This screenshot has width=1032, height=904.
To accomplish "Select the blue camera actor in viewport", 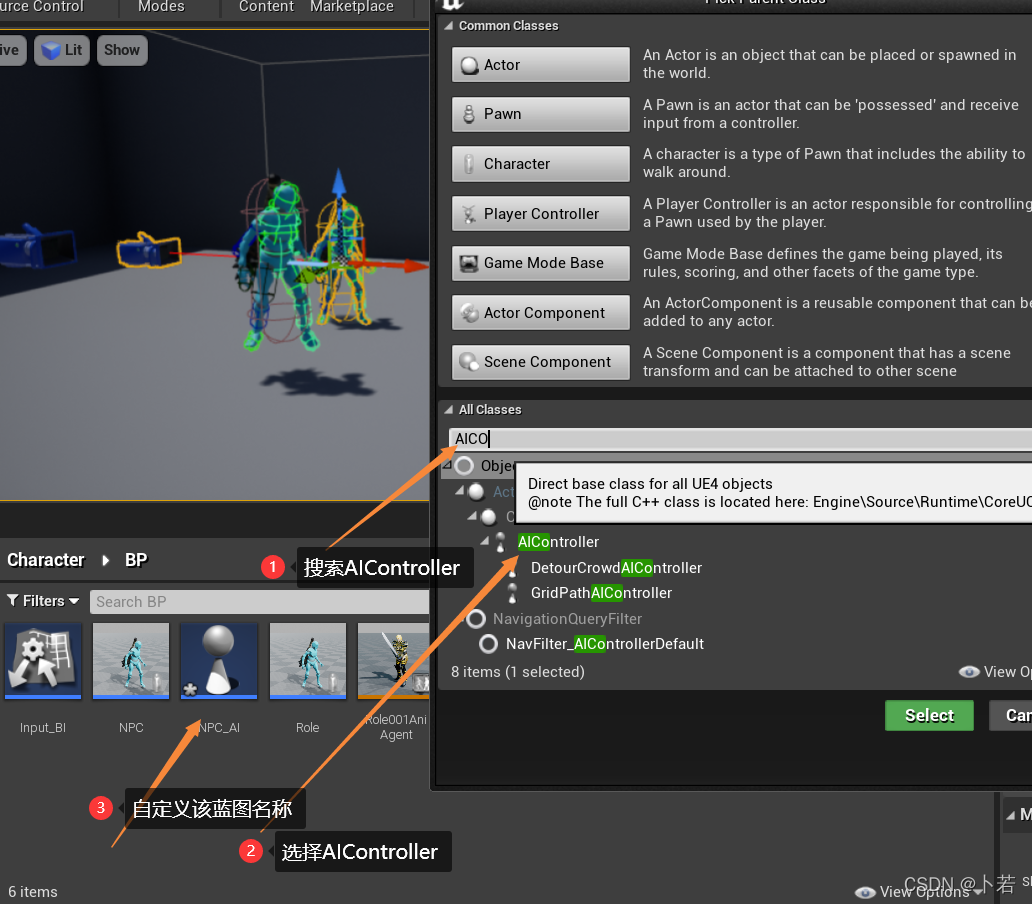I will (36, 246).
